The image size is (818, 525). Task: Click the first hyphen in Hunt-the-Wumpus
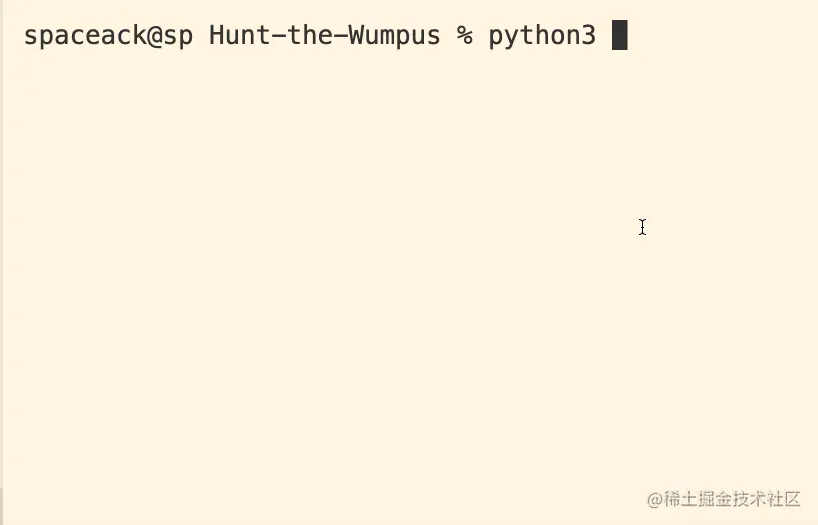point(279,36)
